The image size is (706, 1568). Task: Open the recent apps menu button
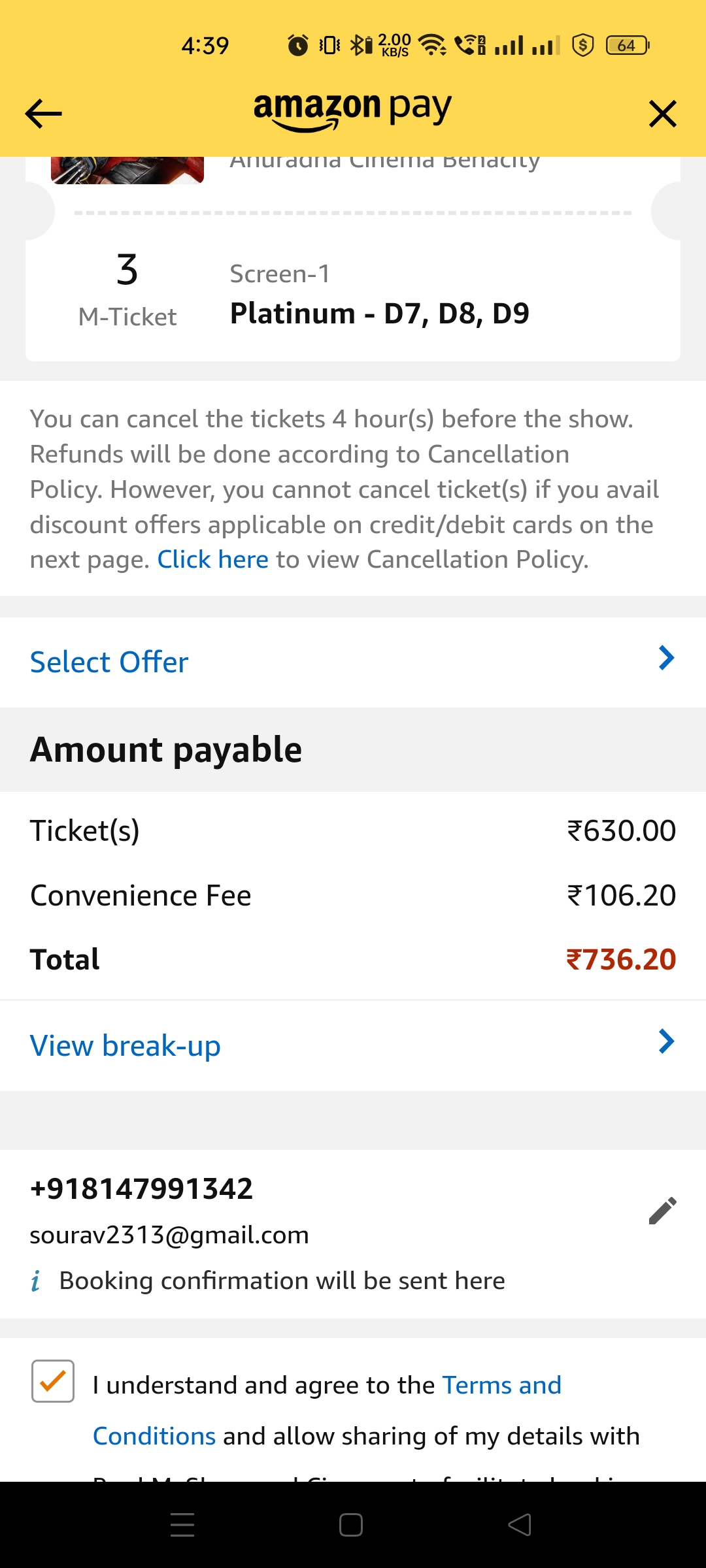[x=182, y=1525]
